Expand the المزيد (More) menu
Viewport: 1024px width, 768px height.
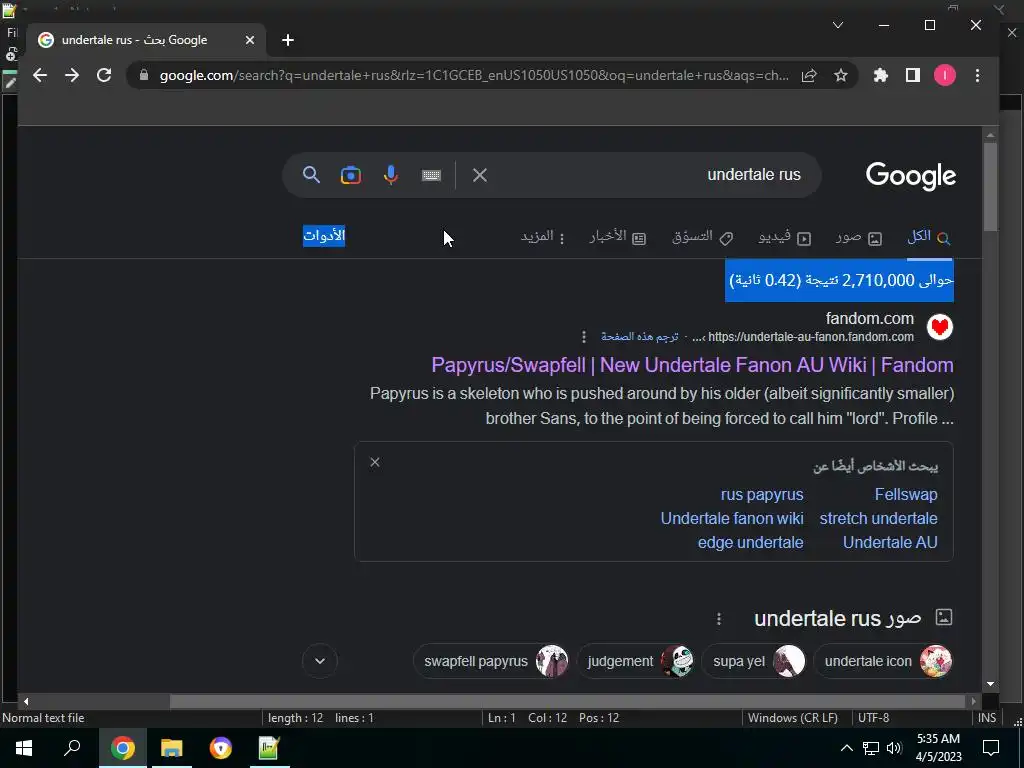click(543, 237)
